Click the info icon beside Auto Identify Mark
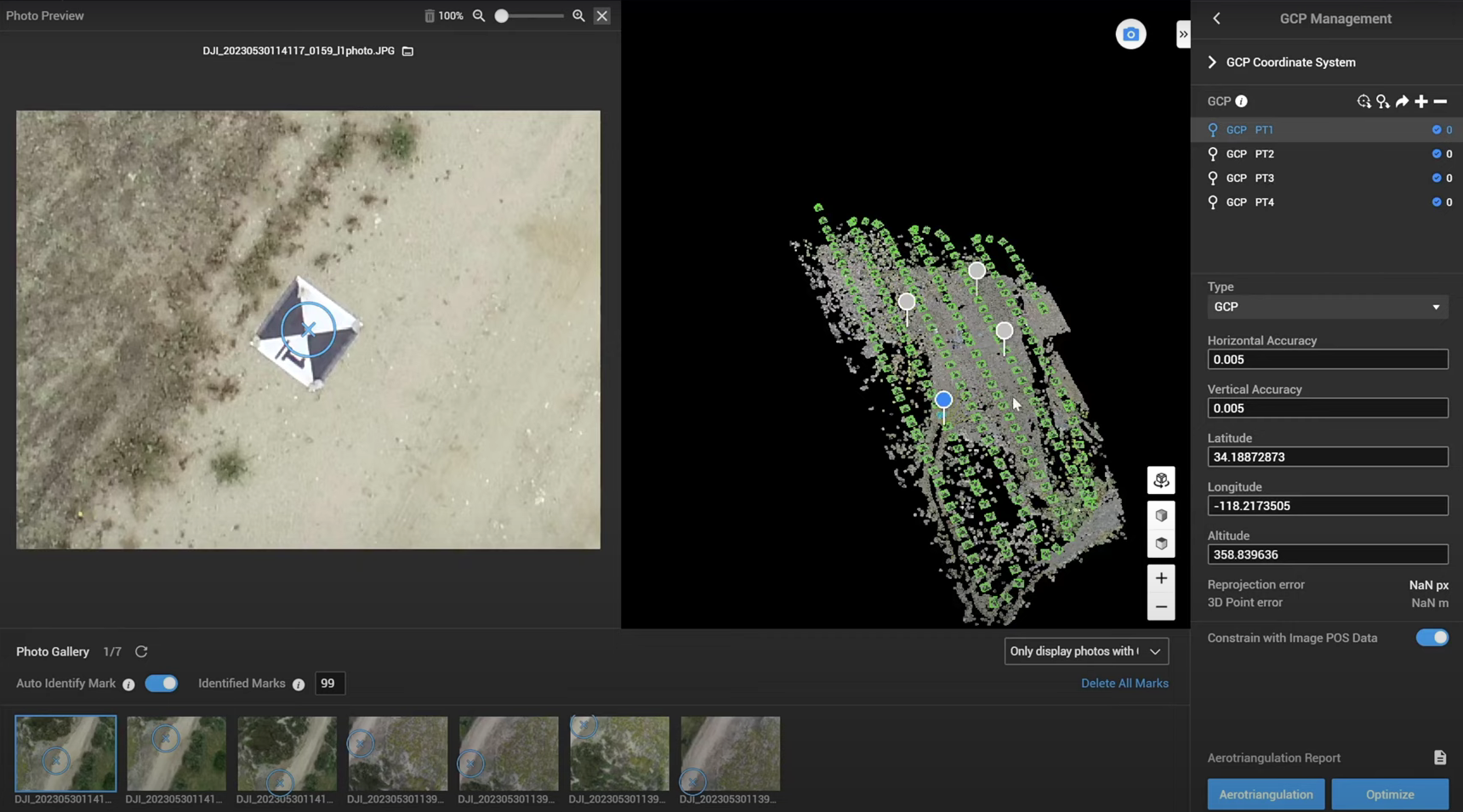The image size is (1463, 812). click(128, 684)
